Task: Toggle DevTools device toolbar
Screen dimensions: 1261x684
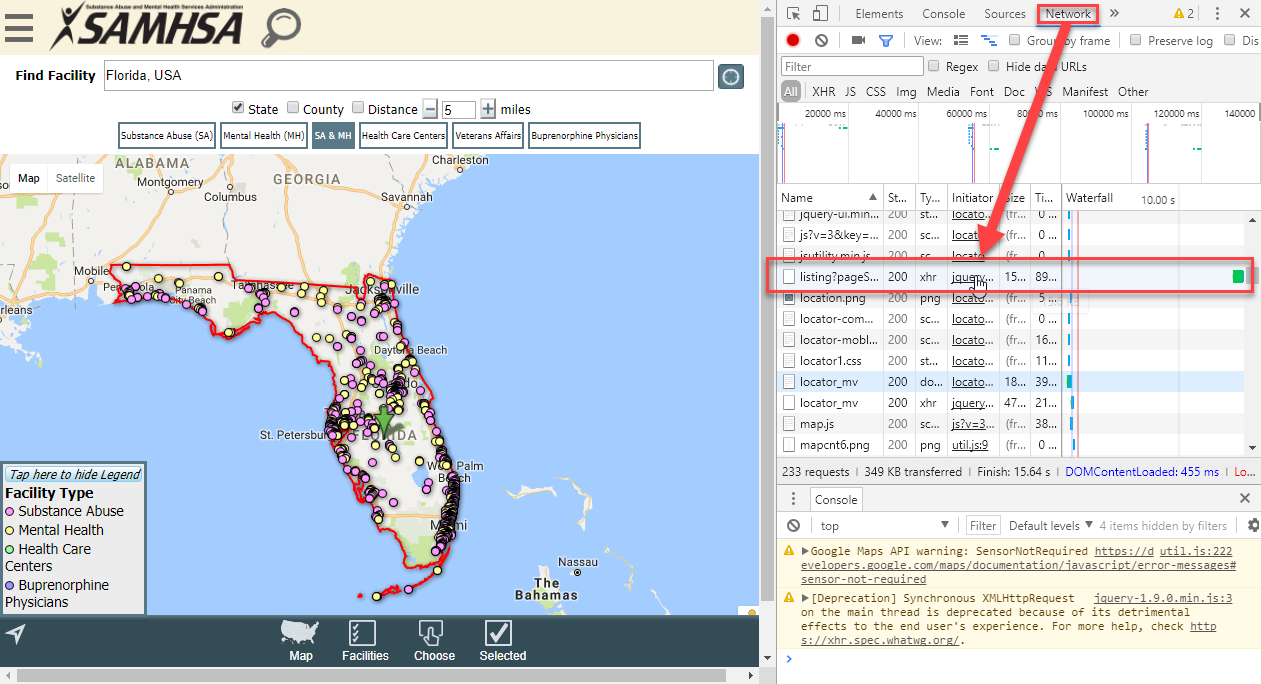Action: tap(819, 14)
